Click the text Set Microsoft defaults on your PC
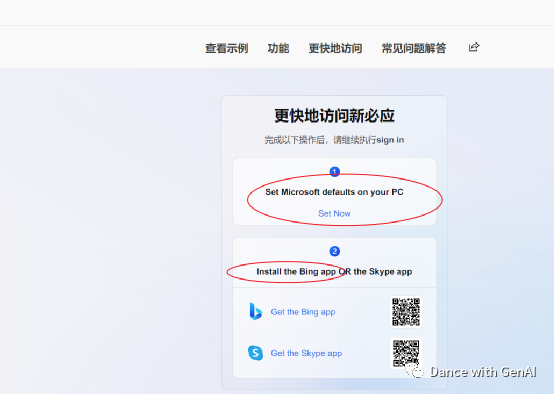Screen dimensions: 554x394 pos(334,192)
